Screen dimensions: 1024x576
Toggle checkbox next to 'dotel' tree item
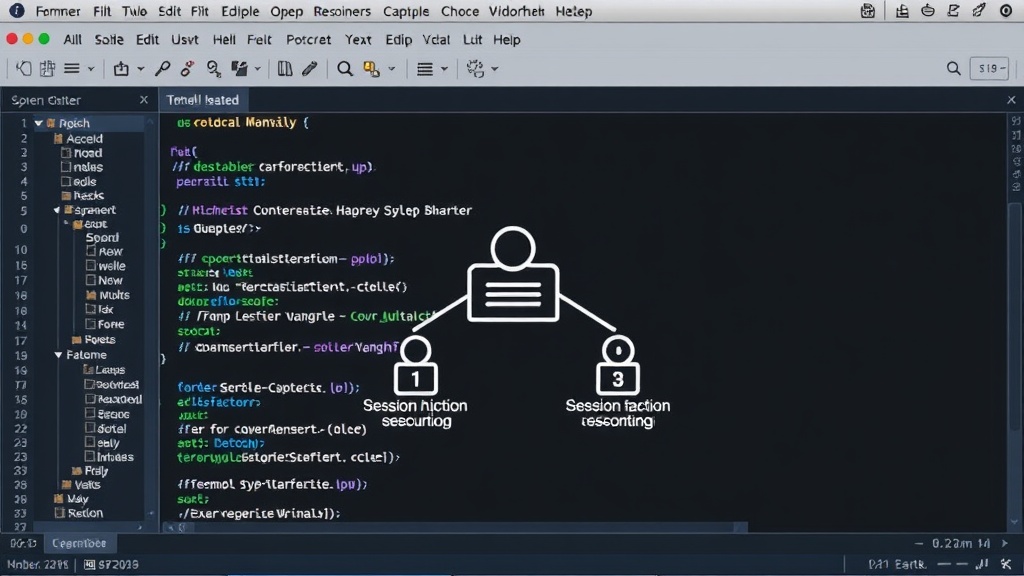tap(90, 428)
